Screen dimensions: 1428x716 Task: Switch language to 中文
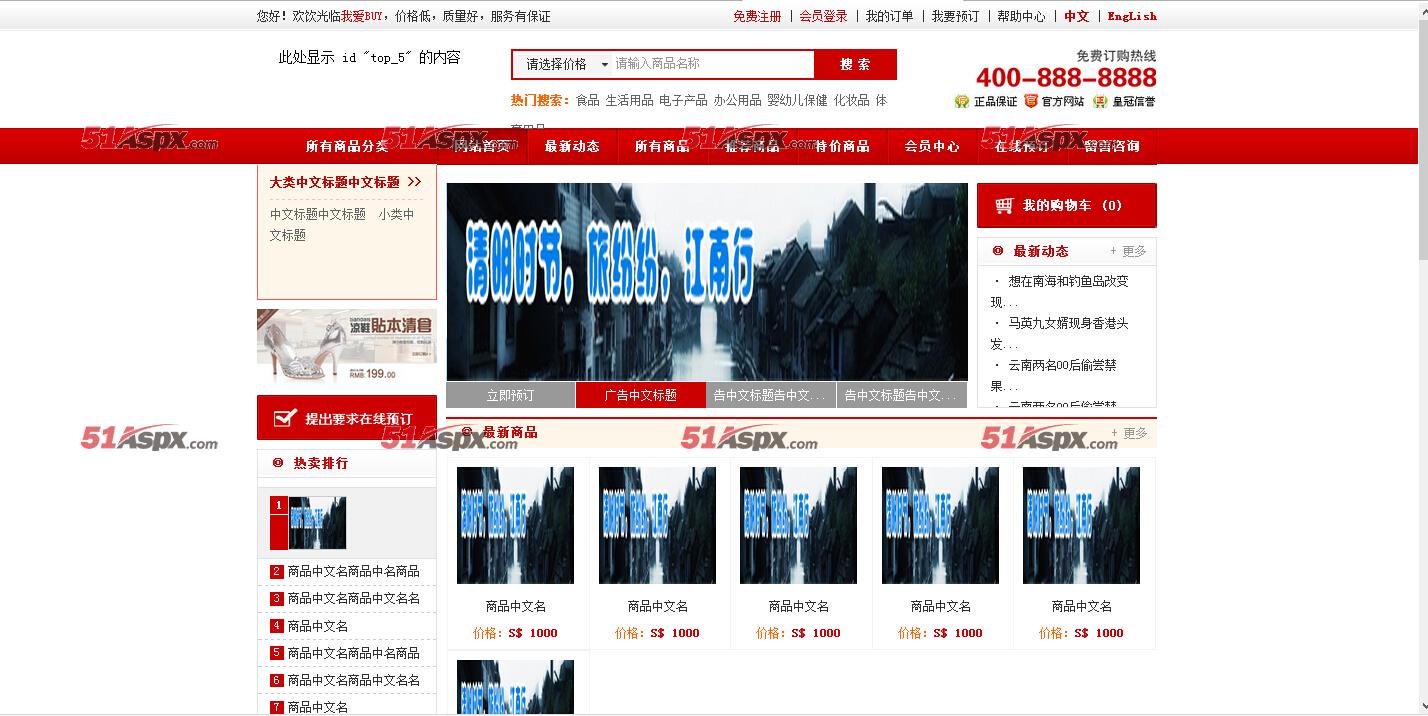pos(1077,16)
